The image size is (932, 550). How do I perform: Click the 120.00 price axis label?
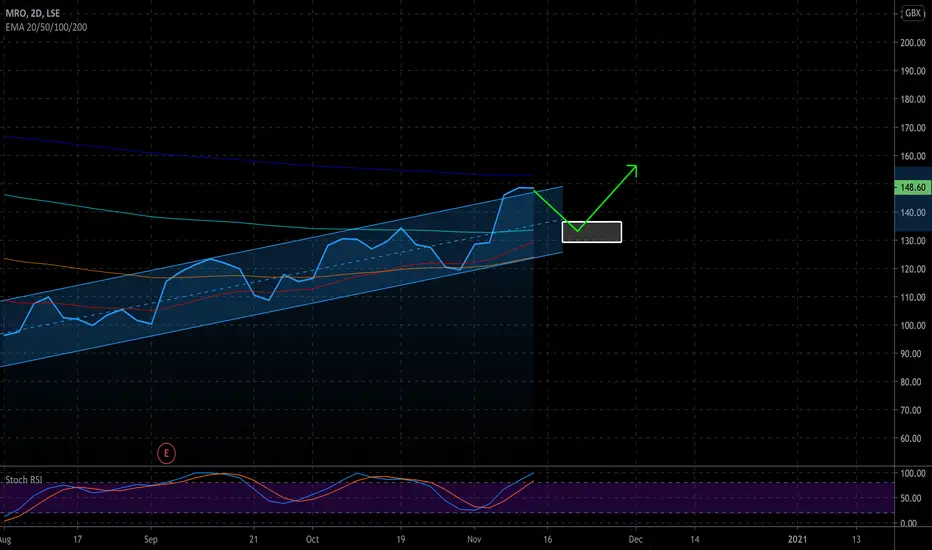[913, 269]
